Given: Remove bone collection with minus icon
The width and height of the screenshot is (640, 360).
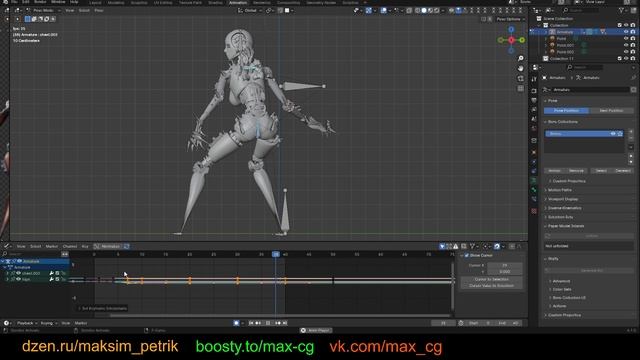Looking at the screenshot, I should pyautogui.click(x=631, y=139).
